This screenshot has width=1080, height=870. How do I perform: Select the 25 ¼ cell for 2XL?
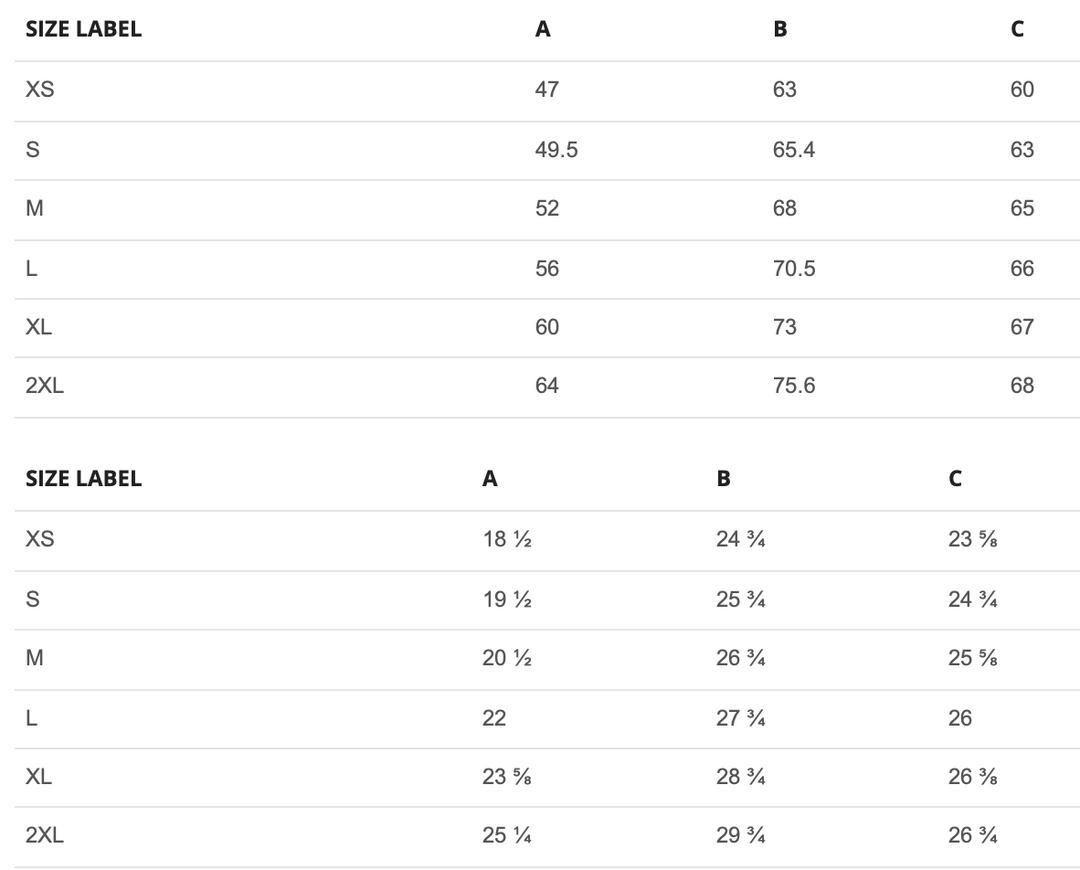[506, 835]
